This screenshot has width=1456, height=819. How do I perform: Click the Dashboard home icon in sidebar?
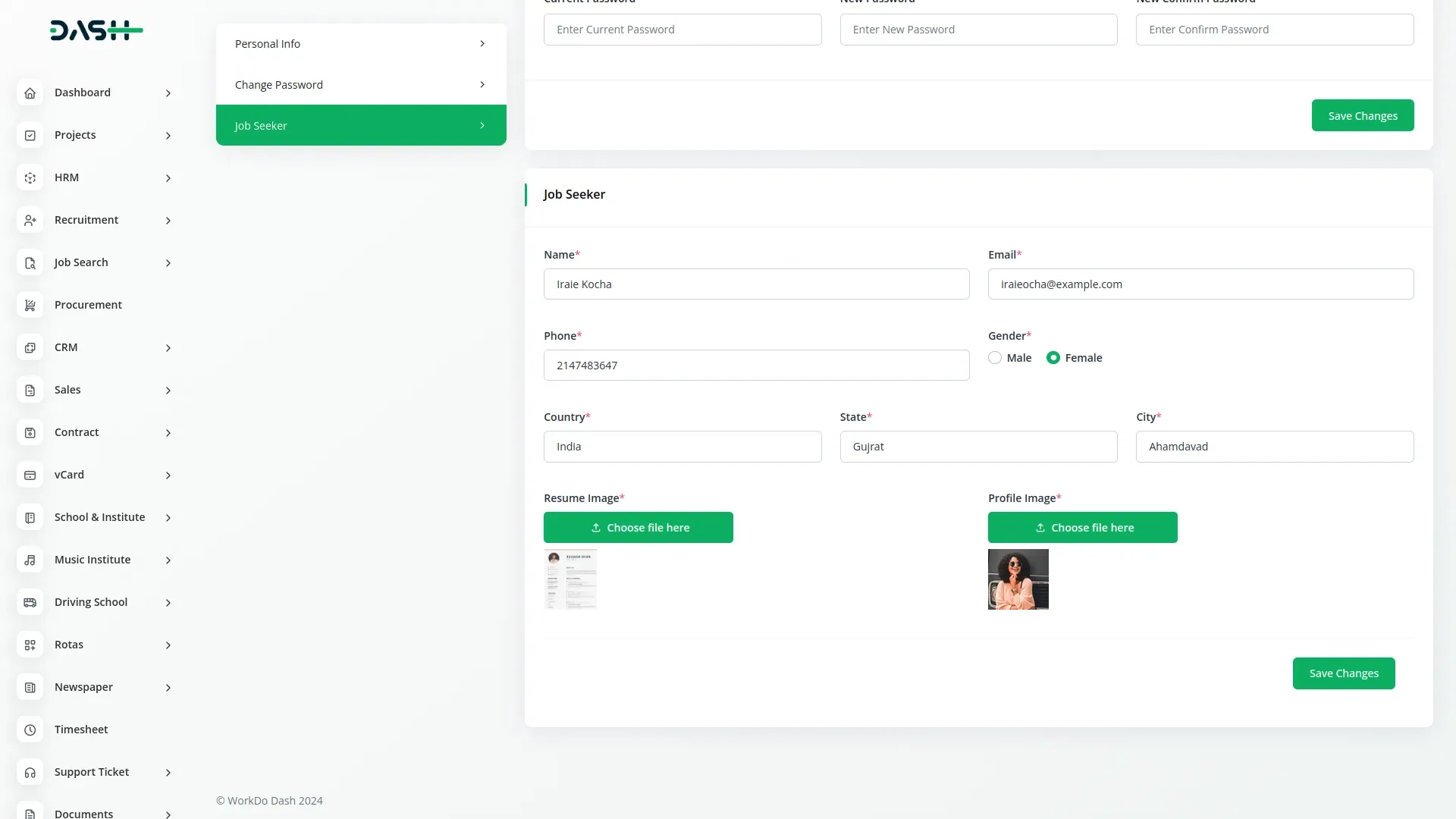coord(30,93)
